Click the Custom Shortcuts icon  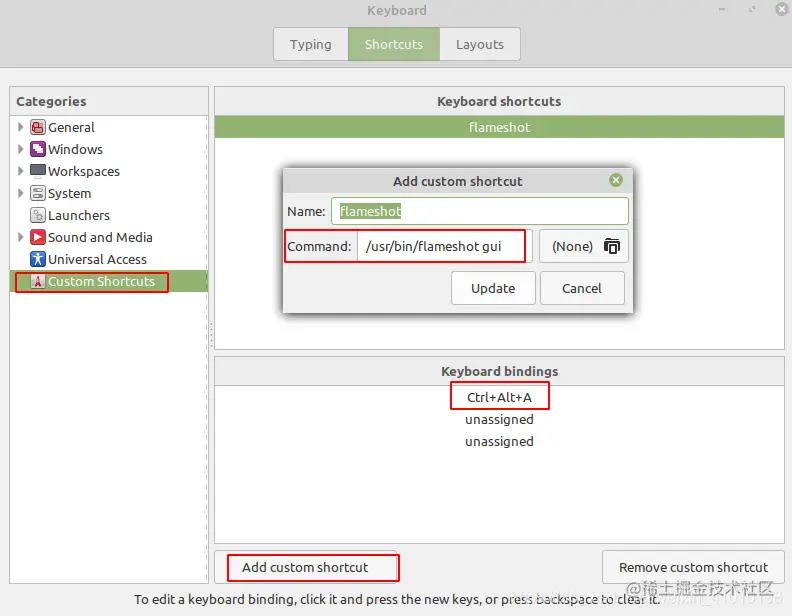(37, 281)
